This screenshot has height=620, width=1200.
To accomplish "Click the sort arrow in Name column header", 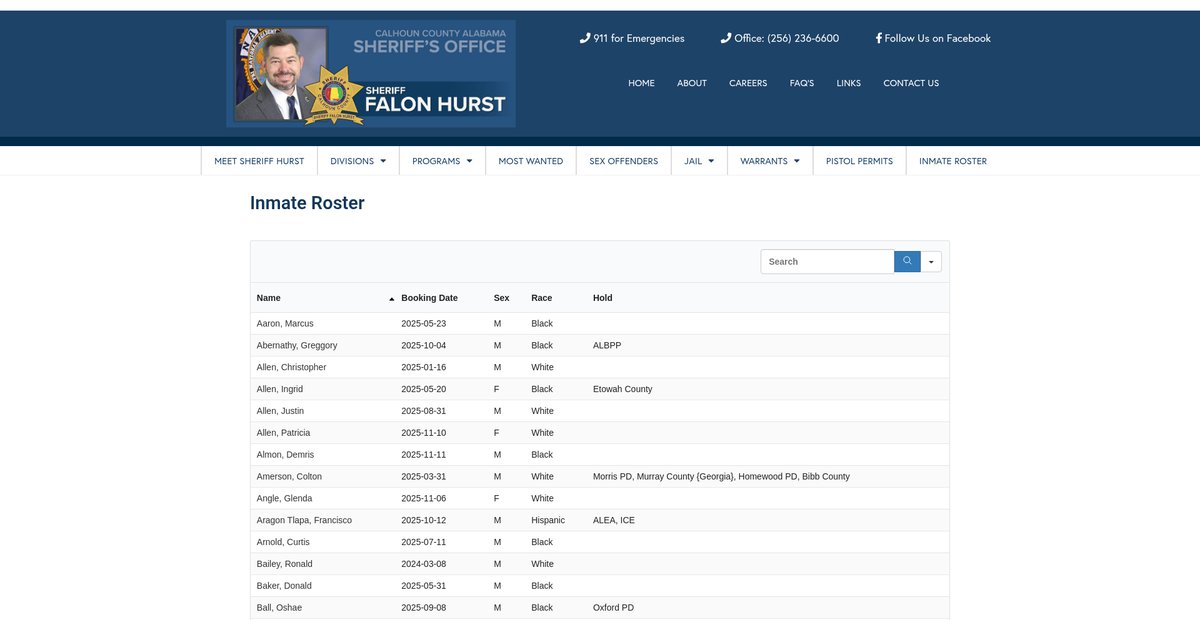I will pyautogui.click(x=391, y=298).
